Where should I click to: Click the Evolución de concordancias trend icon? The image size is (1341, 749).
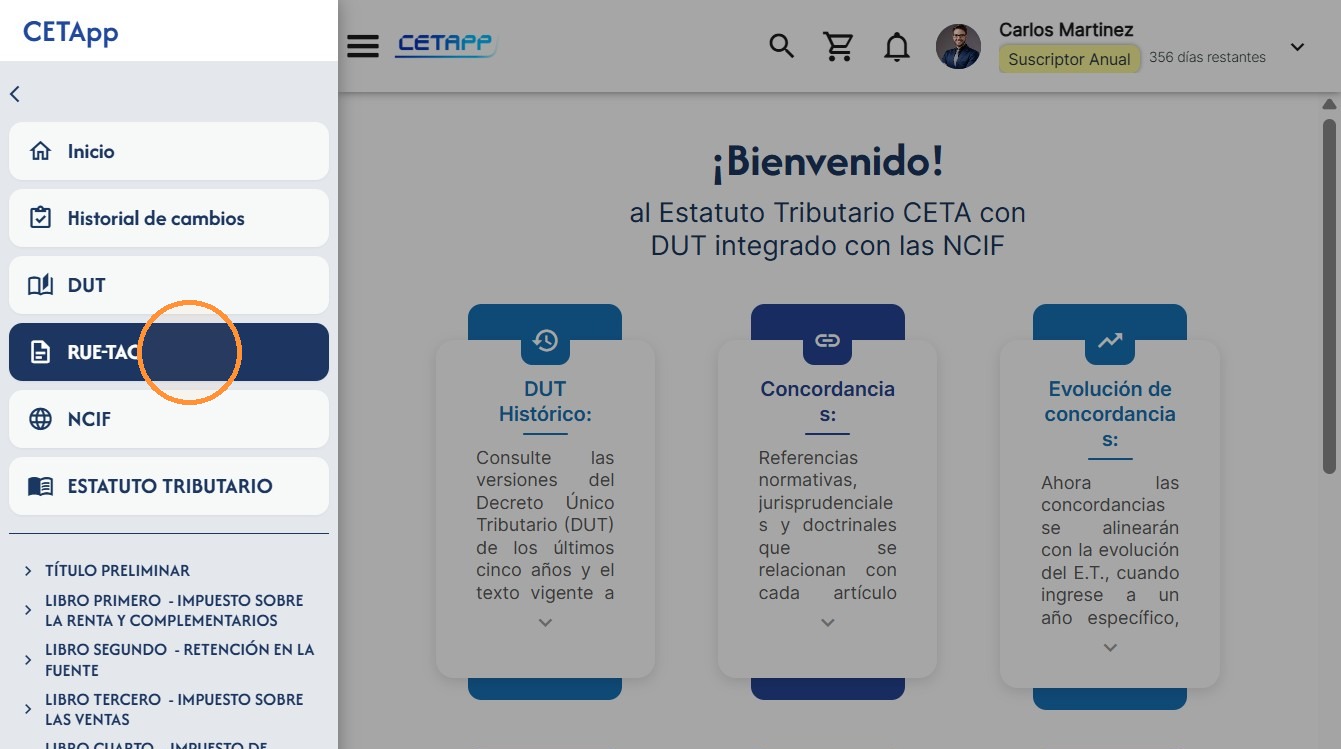click(x=1110, y=341)
